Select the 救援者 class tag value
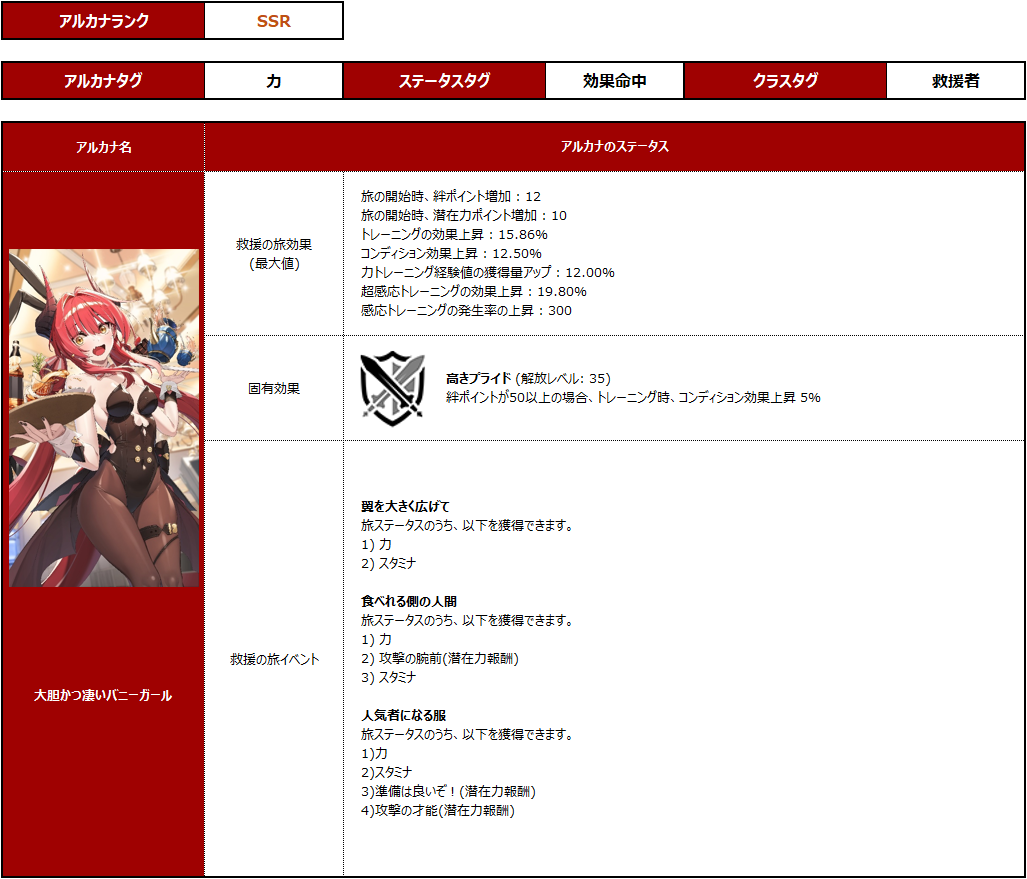 [956, 81]
